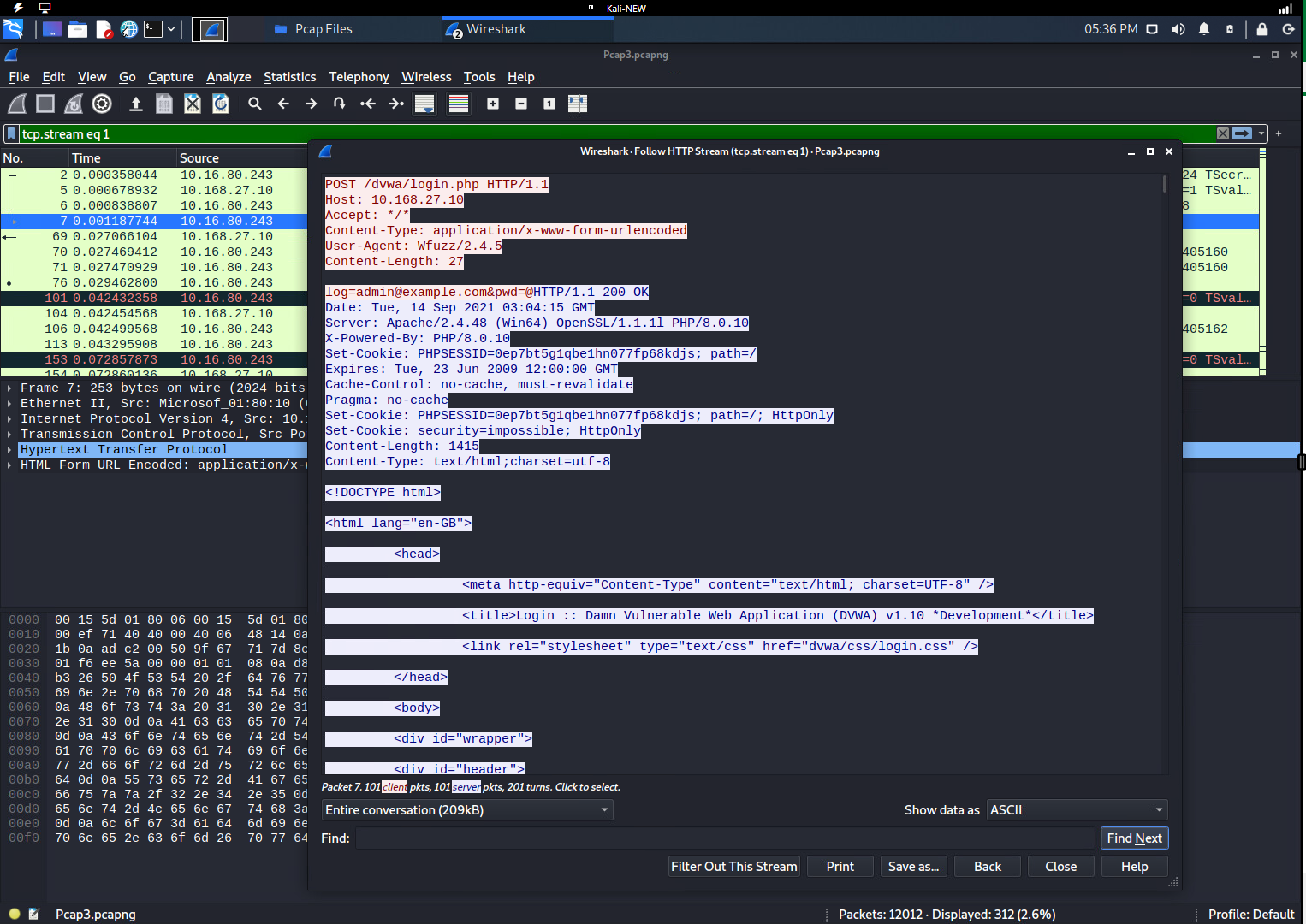Toggle packet list colorization
This screenshot has height=924, width=1306.
pos(459,104)
